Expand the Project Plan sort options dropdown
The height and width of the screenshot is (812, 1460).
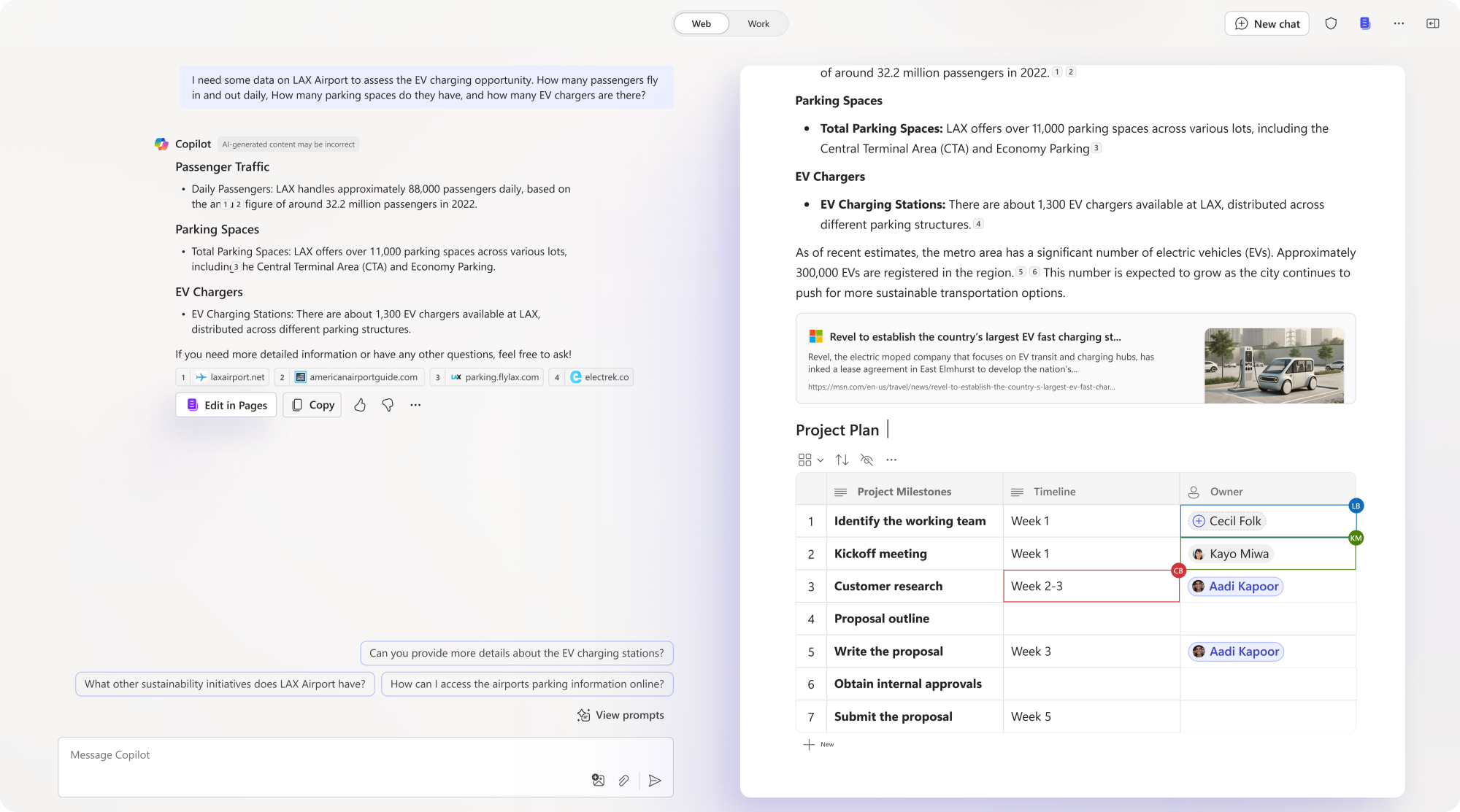point(842,459)
